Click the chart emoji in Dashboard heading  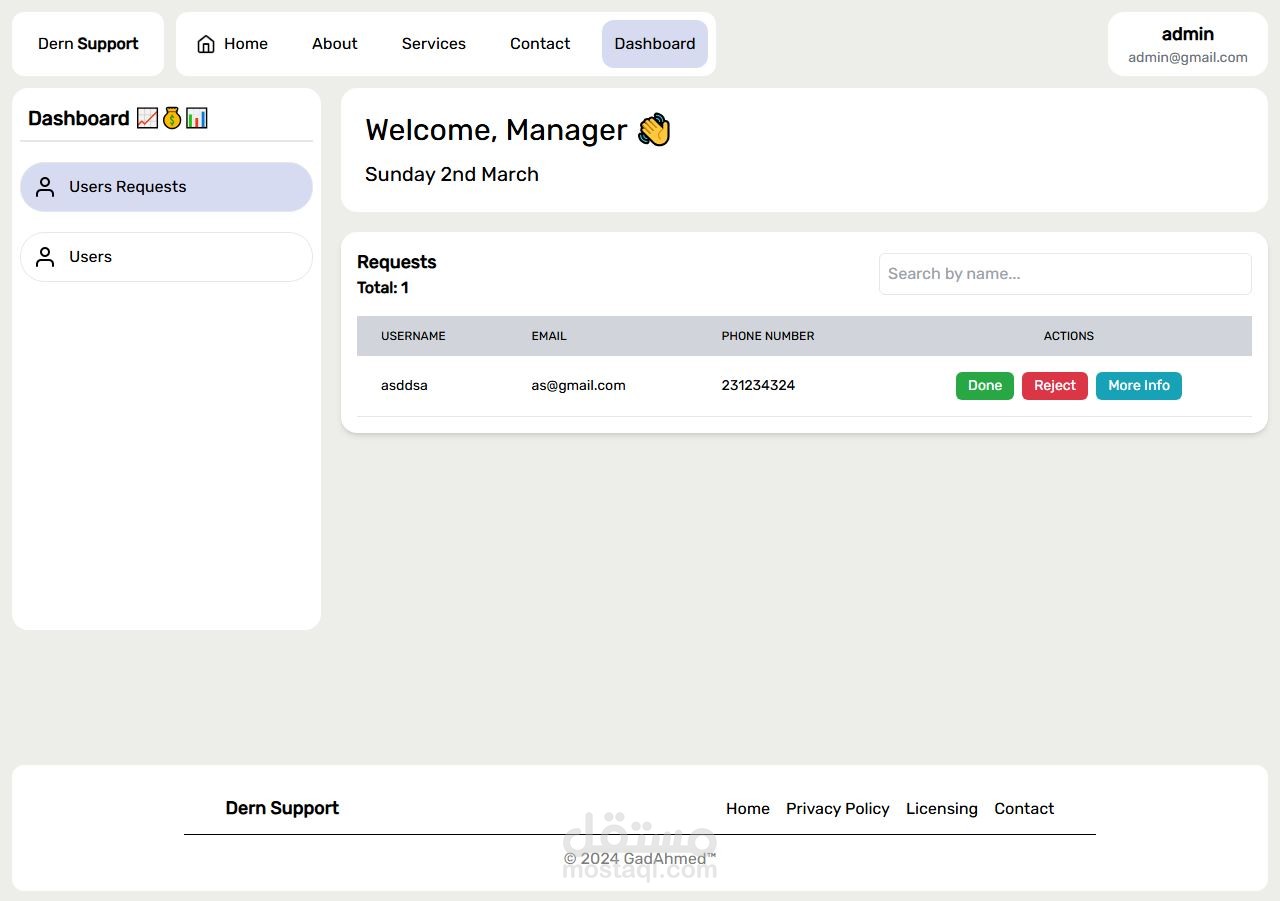coord(147,118)
